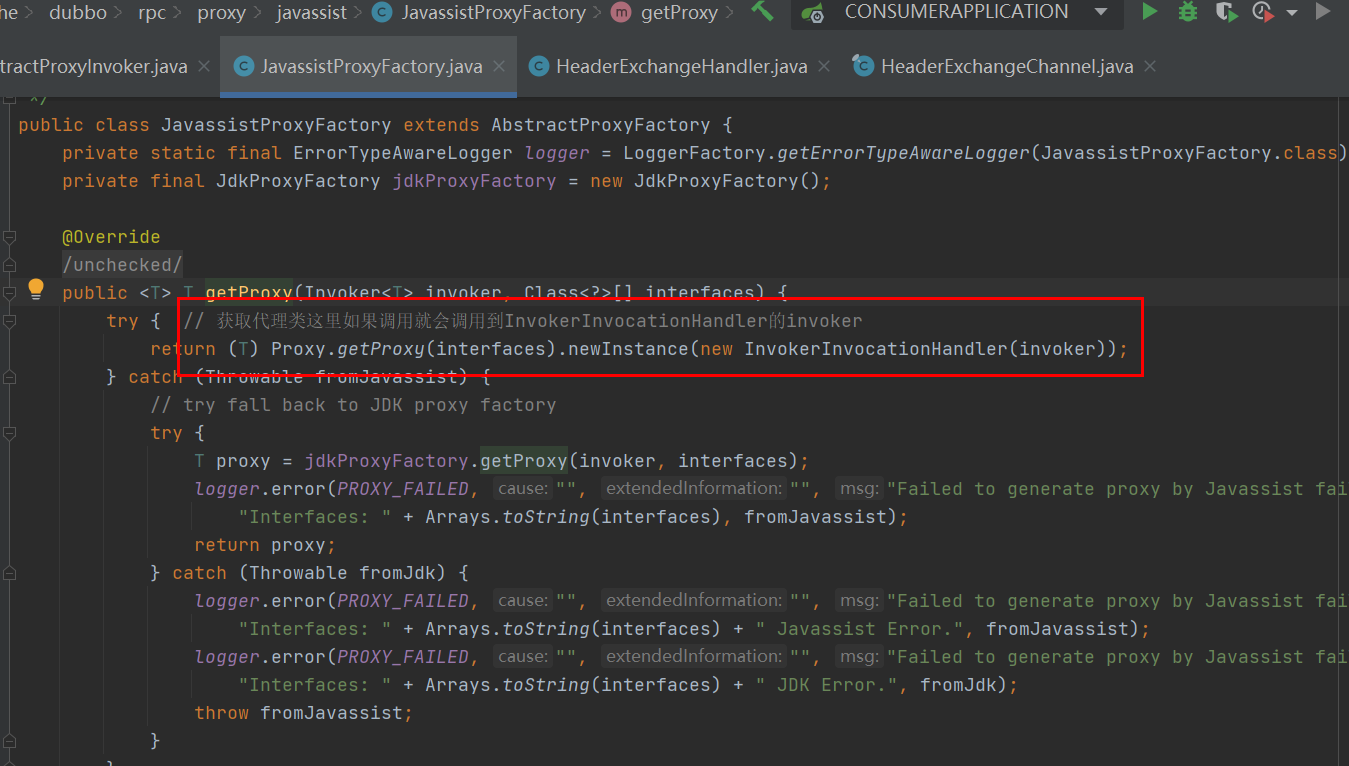Viewport: 1349px width, 766px height.
Task: Click the " Javassist Error." string literal
Action: [x=860, y=629]
